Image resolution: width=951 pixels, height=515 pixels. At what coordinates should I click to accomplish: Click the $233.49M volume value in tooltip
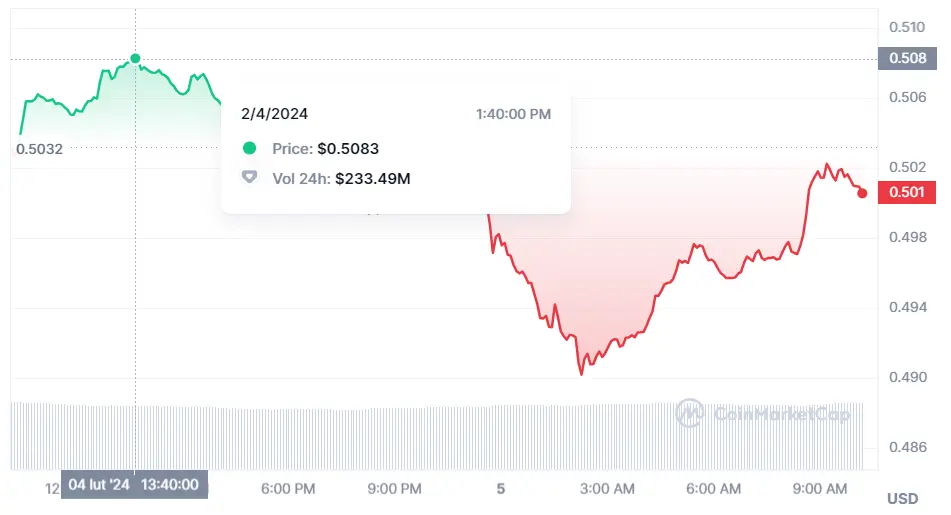373,178
